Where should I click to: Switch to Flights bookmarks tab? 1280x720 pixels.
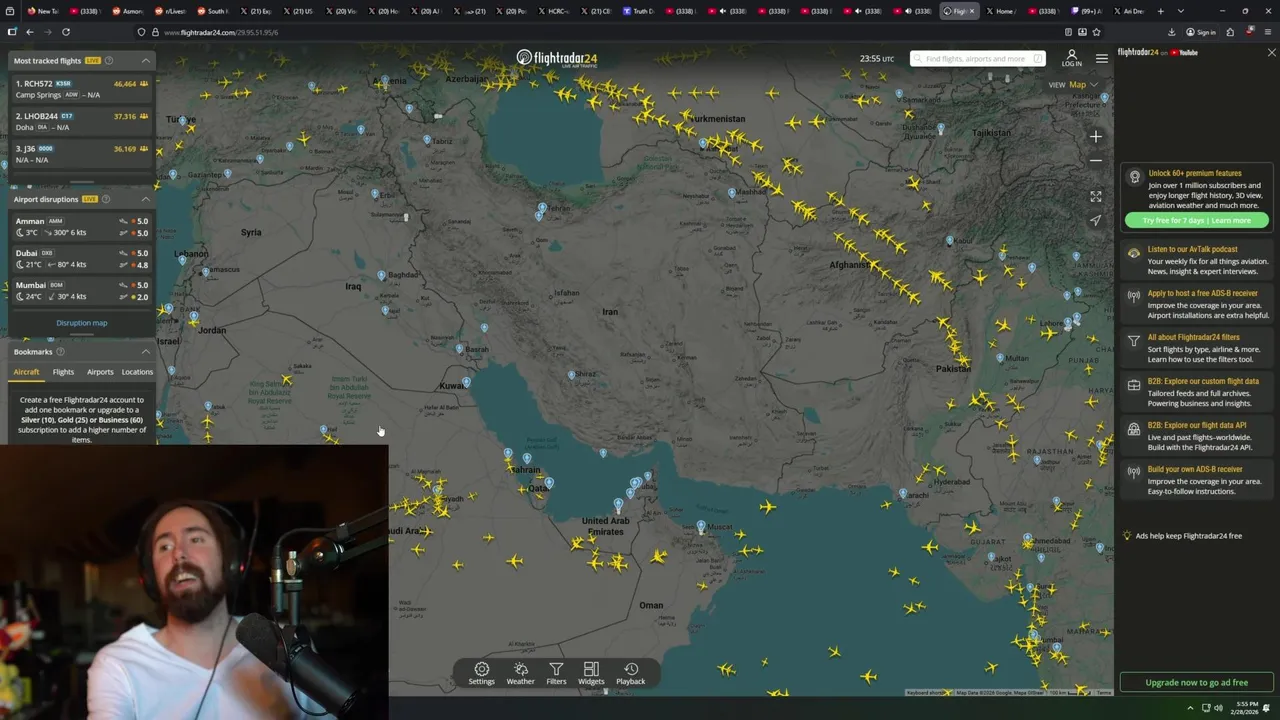tap(63, 372)
